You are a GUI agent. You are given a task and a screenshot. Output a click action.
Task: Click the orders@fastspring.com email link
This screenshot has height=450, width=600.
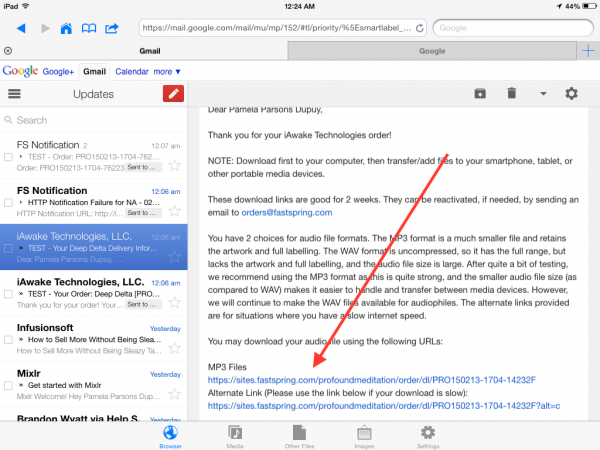[287, 212]
